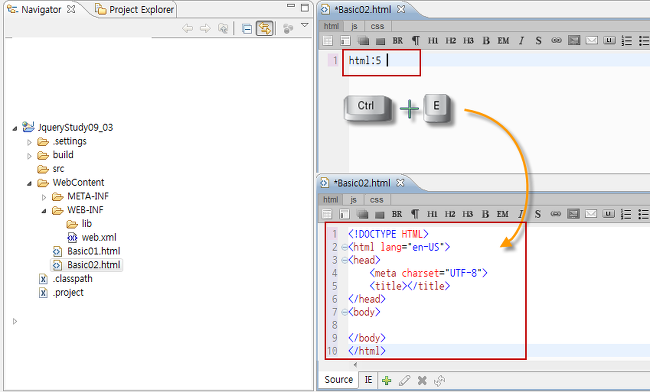Click the left arrow of horizontal scrollbar
The image size is (650, 392).
(x=355, y=365)
